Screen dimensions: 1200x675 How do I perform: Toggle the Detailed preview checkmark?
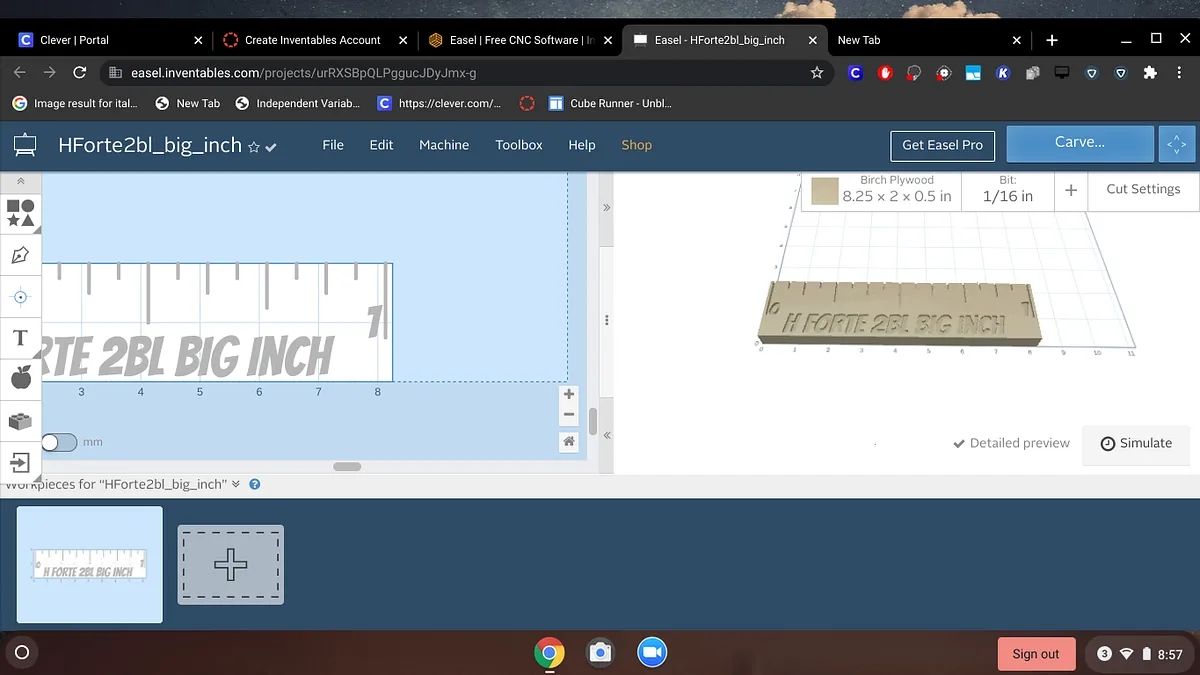pos(1011,443)
